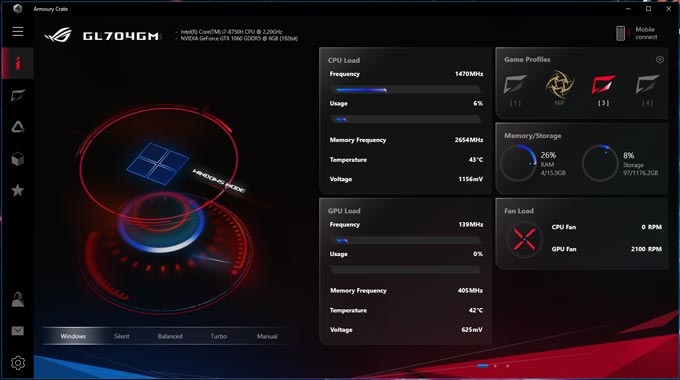Go to the second page indicator dot

pos(495,366)
